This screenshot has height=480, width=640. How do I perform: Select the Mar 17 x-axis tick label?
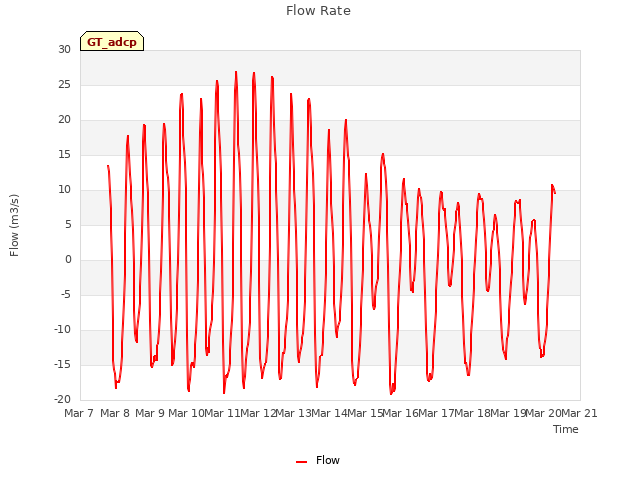pos(436,413)
